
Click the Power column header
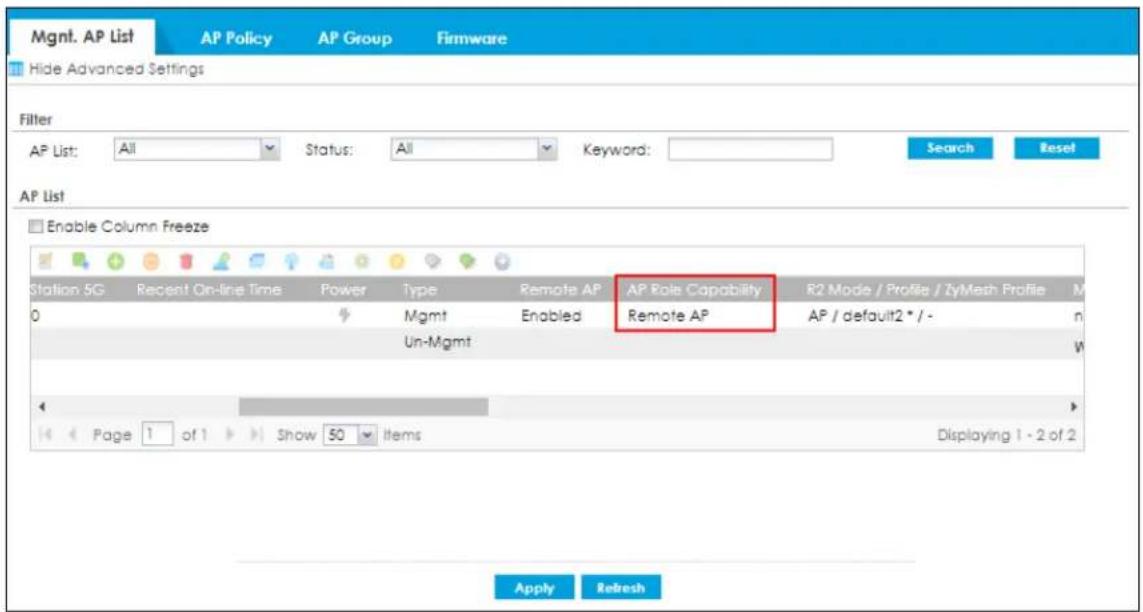pos(343,290)
